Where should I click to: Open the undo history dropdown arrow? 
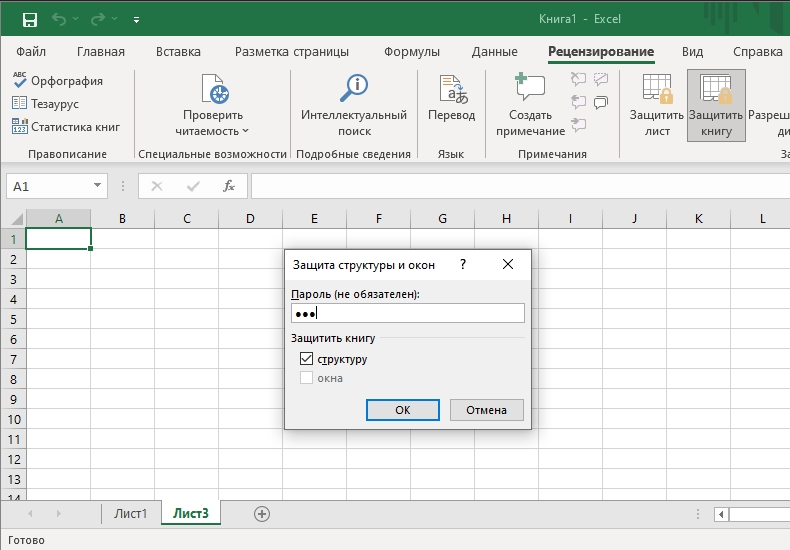pos(76,19)
